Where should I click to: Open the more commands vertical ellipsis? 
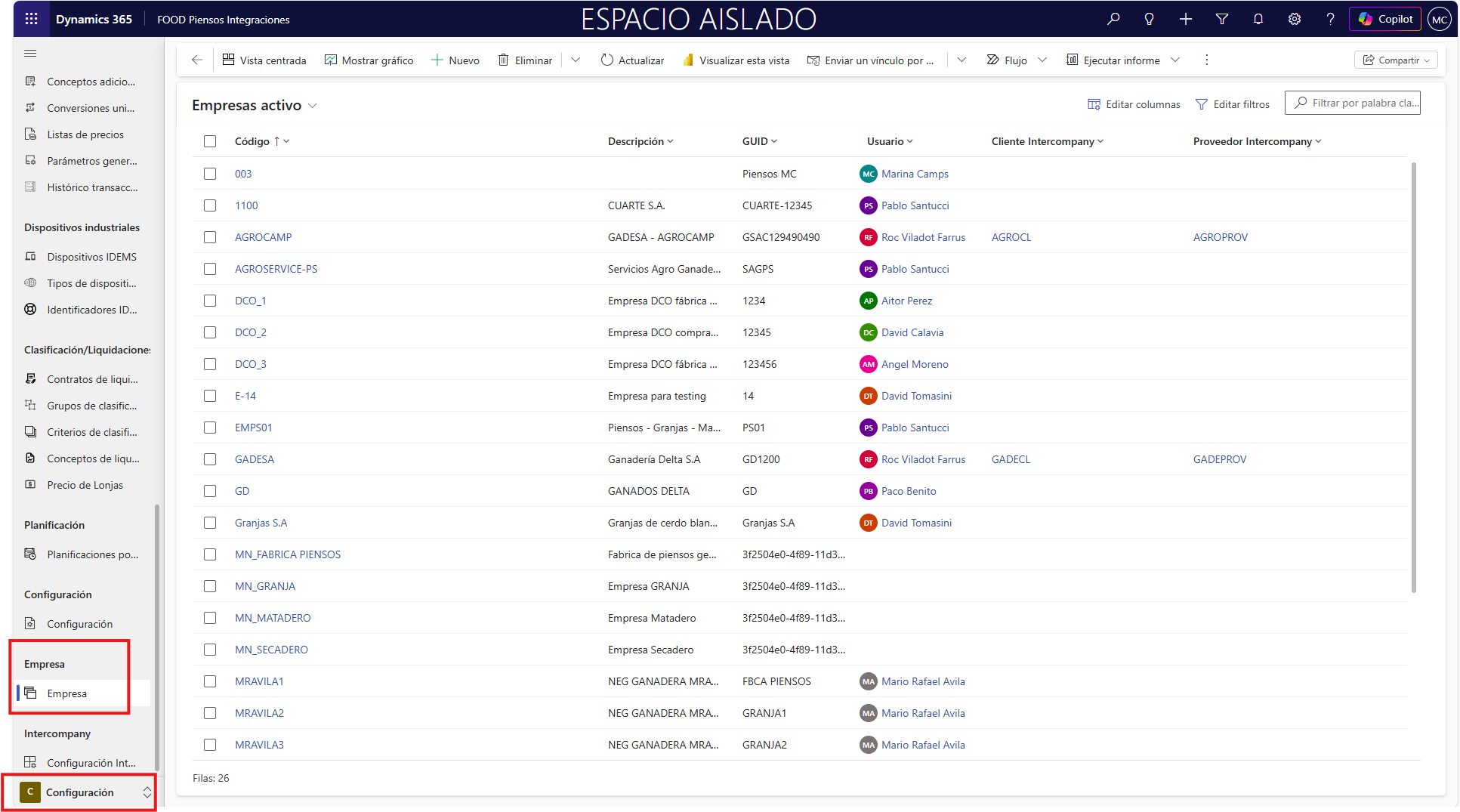pyautogui.click(x=1206, y=60)
